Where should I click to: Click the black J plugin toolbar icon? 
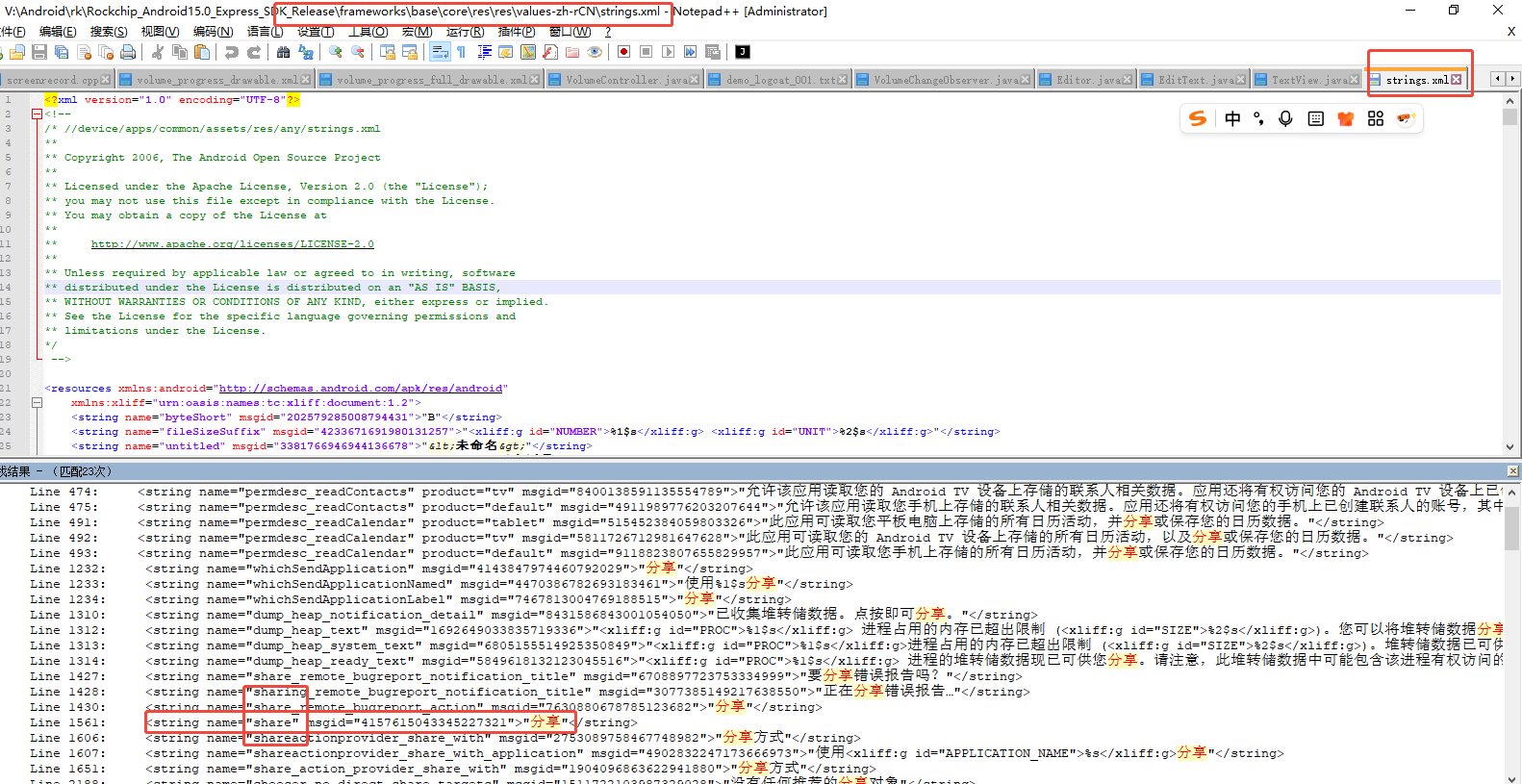742,52
